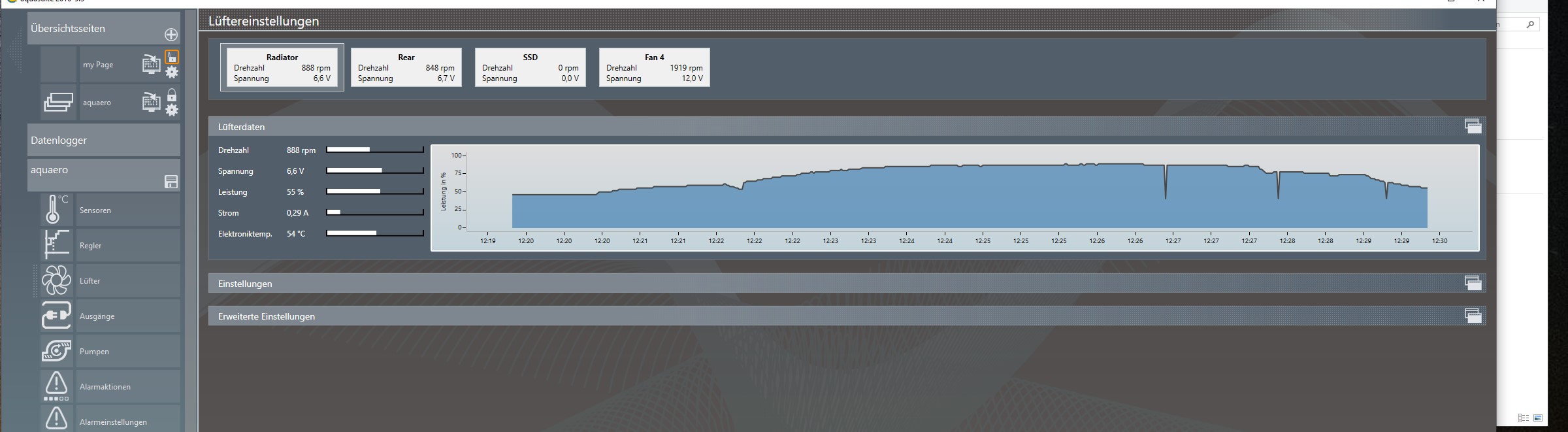Select the Fan 4 tab
This screenshot has height=432, width=1568.
click(x=654, y=67)
